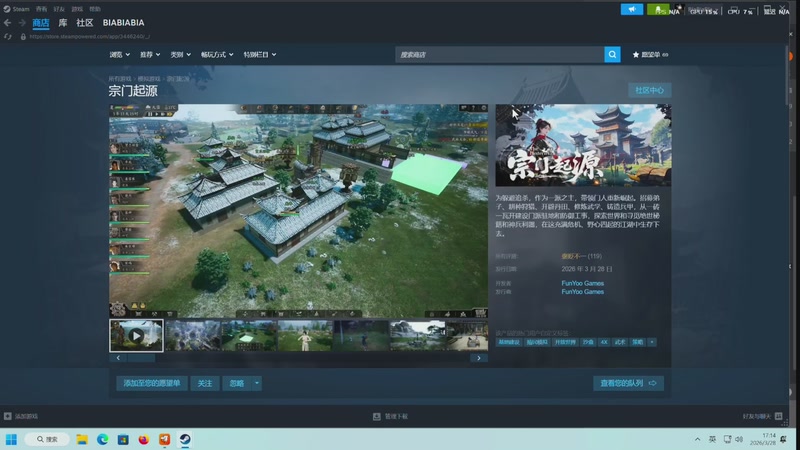The width and height of the screenshot is (800, 450).
Task: Open the Manage Downloads icon at bottom
Action: coord(377,416)
